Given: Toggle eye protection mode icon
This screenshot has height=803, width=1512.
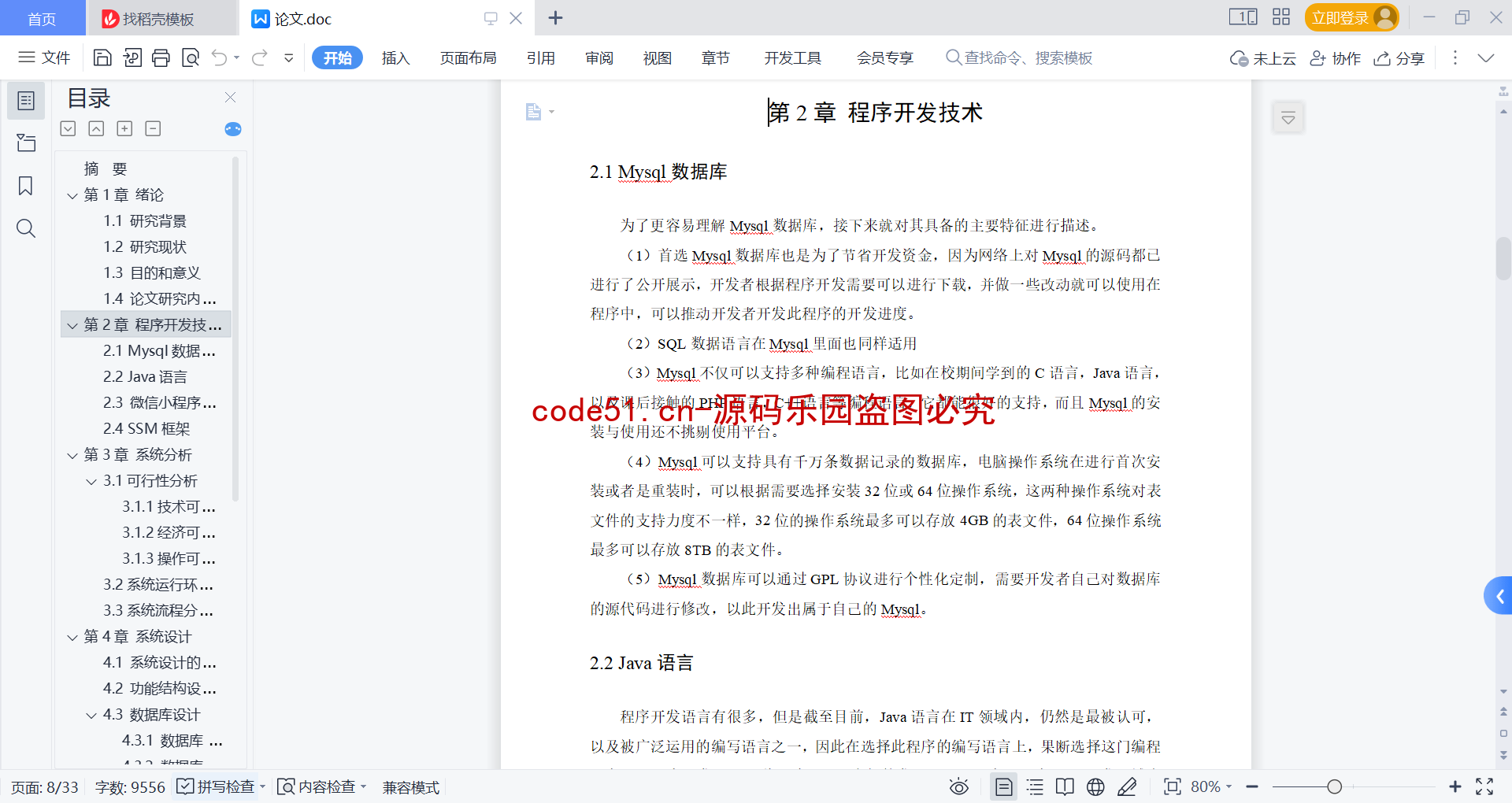Looking at the screenshot, I should [x=958, y=786].
